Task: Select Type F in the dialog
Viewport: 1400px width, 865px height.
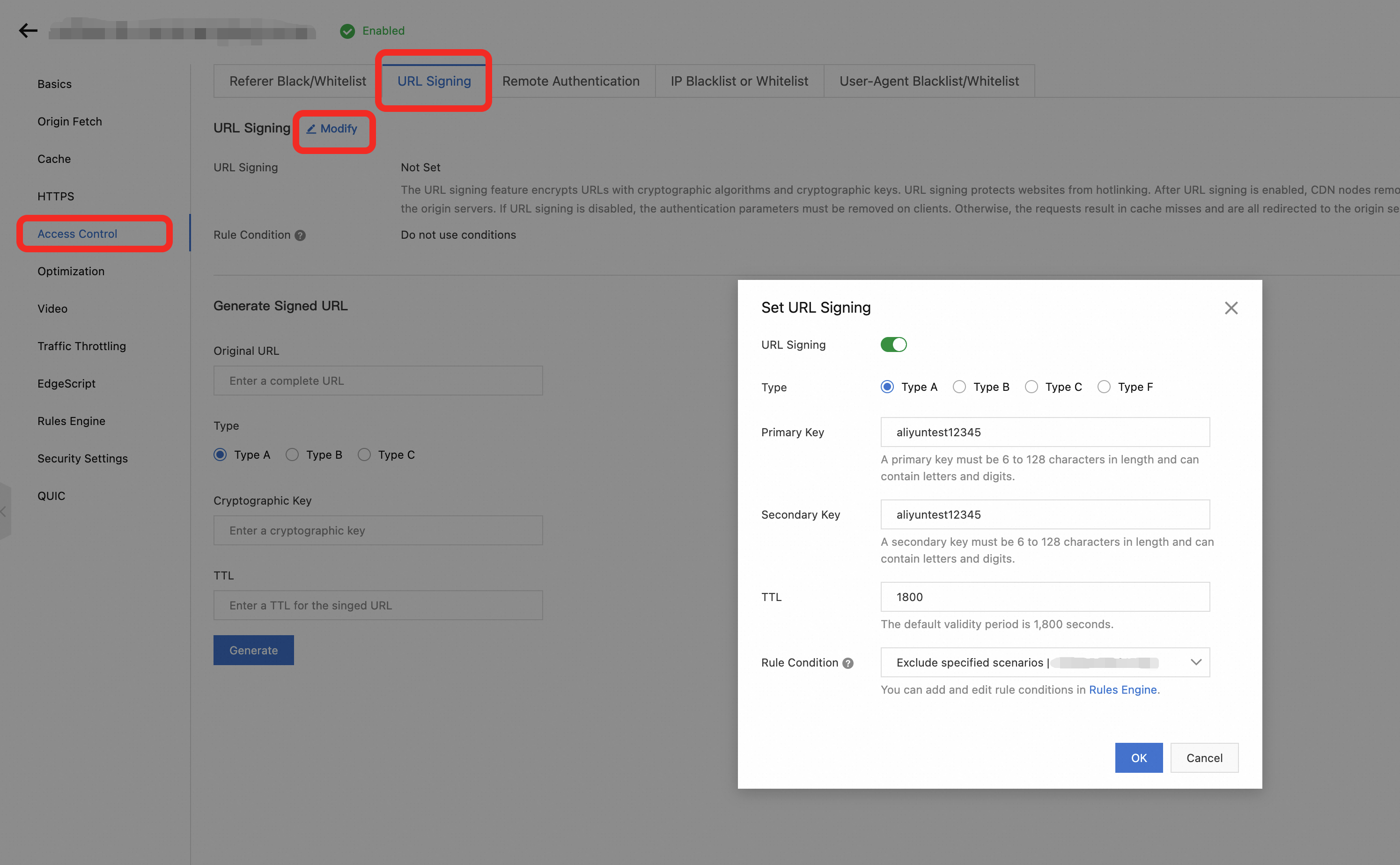Action: tap(1104, 387)
